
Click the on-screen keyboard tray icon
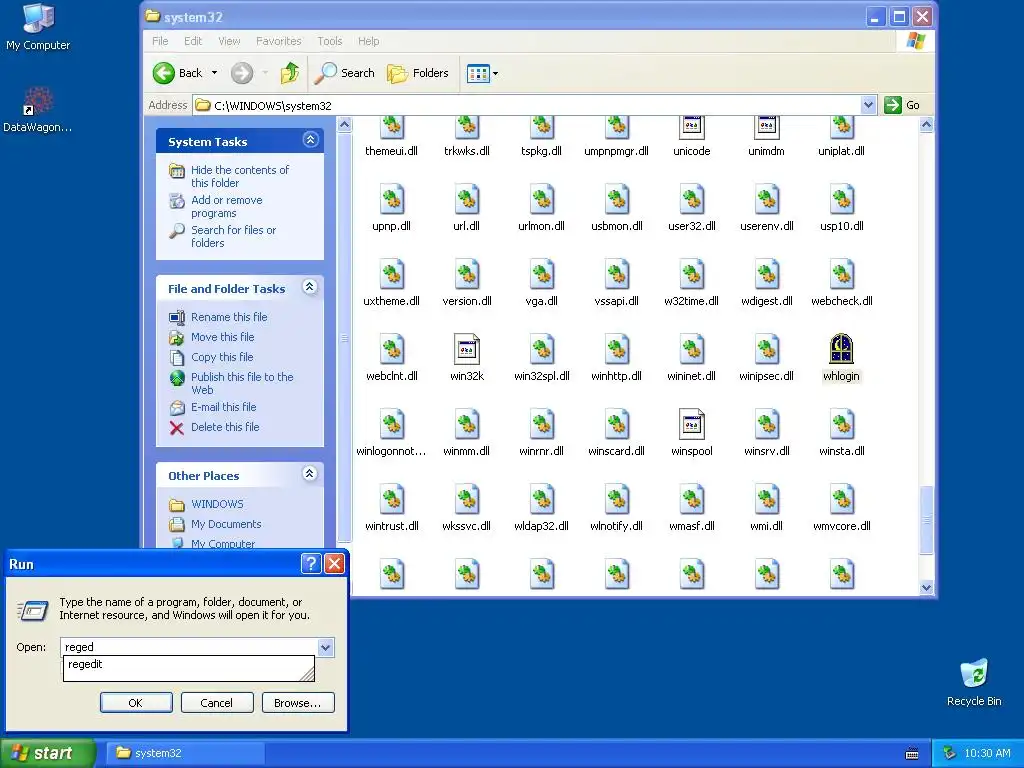click(x=912, y=754)
